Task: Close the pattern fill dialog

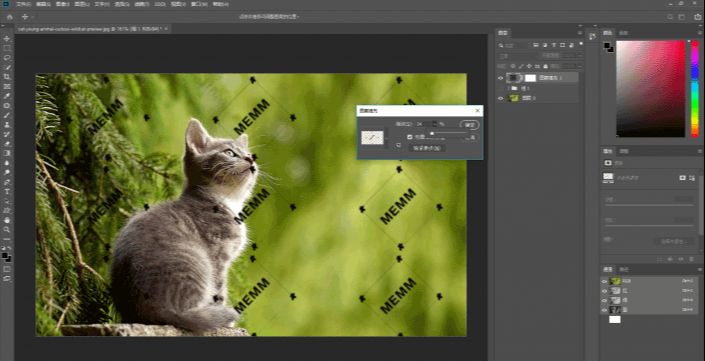Action: point(477,111)
